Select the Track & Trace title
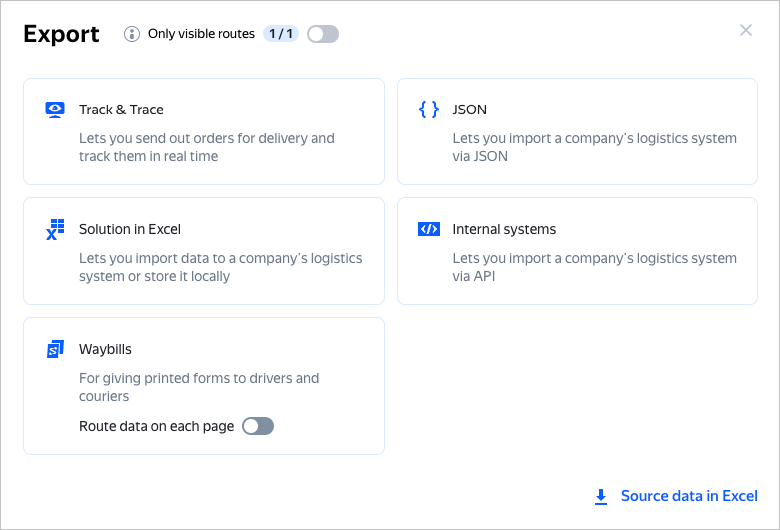Screen dimensions: 780x530 click(x=121, y=110)
